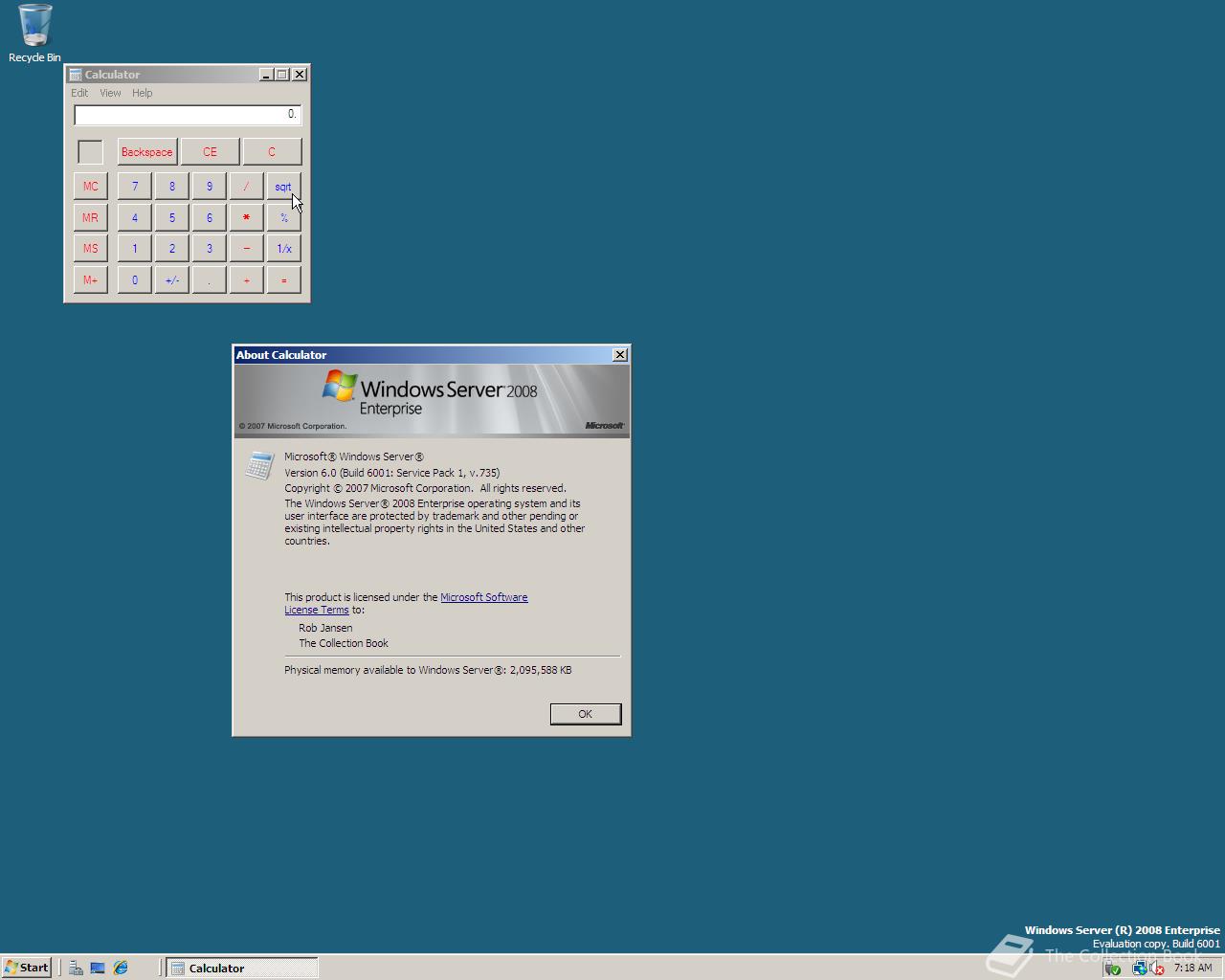The image size is (1225, 980).
Task: Click the 9 digit key
Action: 210,187
